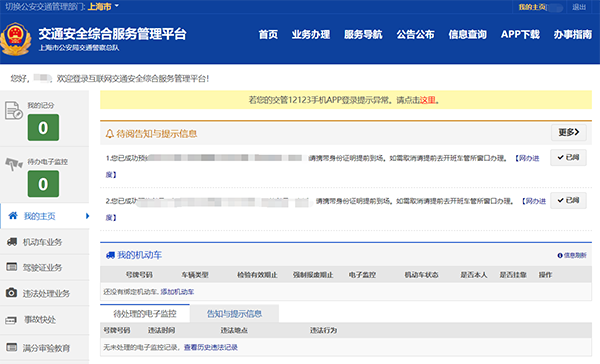The height and width of the screenshot is (364, 600).
Task: Click the vehicle icon by 我的机动车
Action: (111, 255)
